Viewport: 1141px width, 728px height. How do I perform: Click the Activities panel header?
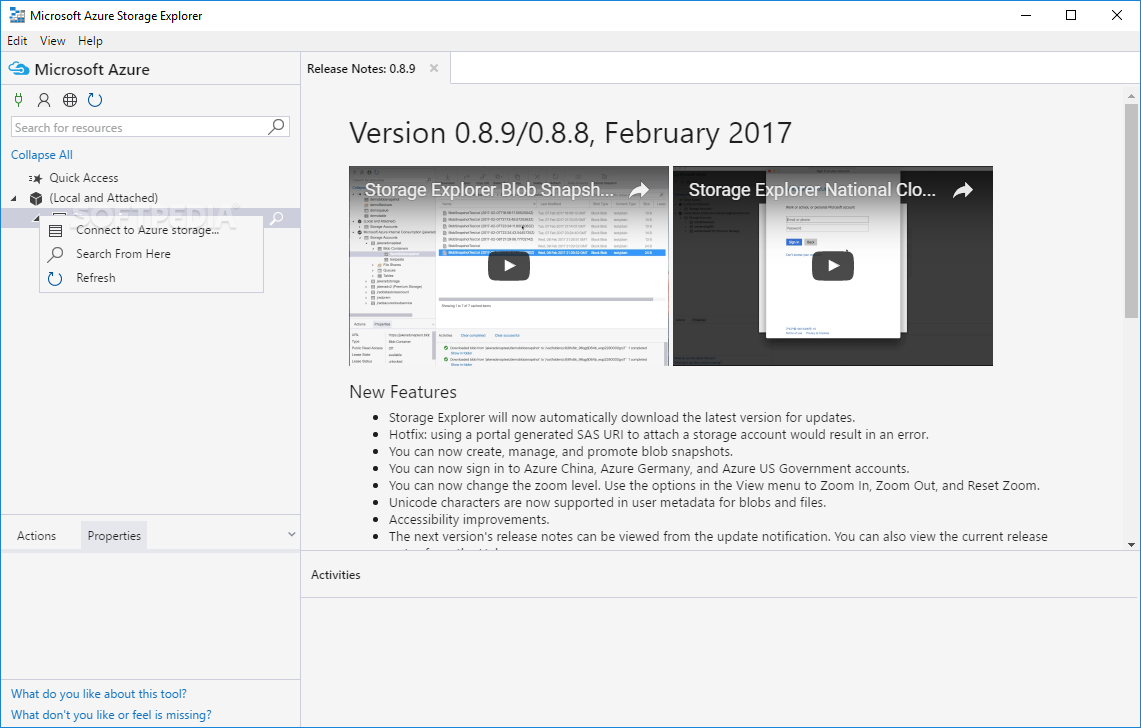click(x=335, y=575)
